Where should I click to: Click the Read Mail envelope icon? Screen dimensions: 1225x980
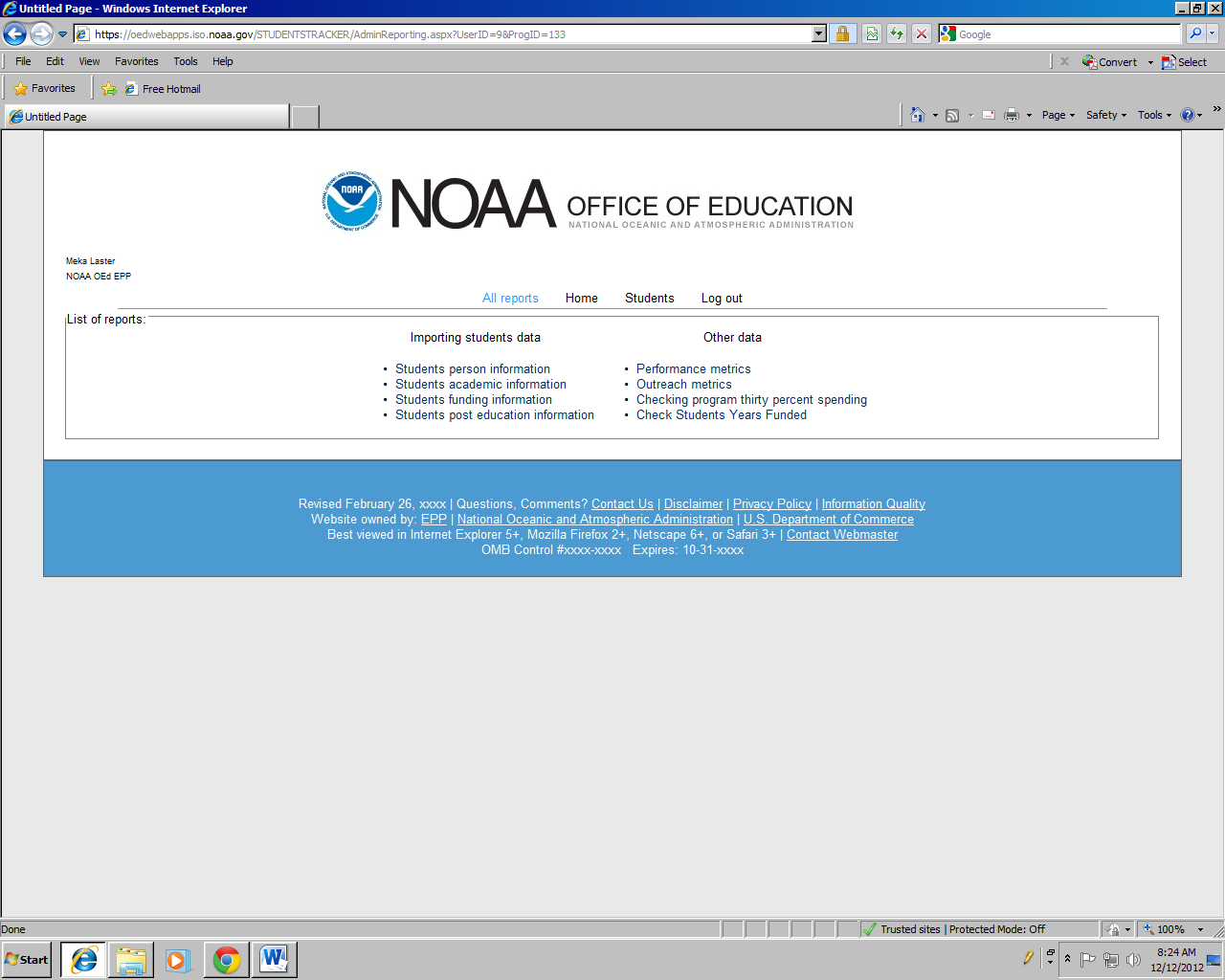[989, 115]
